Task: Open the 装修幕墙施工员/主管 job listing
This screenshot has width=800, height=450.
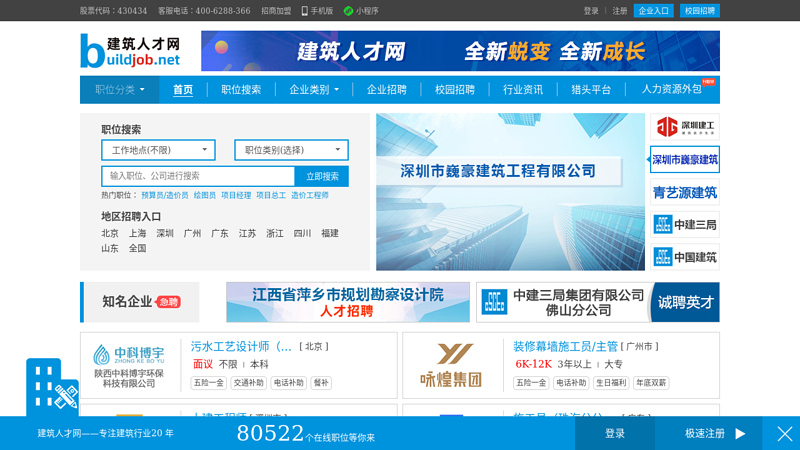Action: click(x=565, y=346)
